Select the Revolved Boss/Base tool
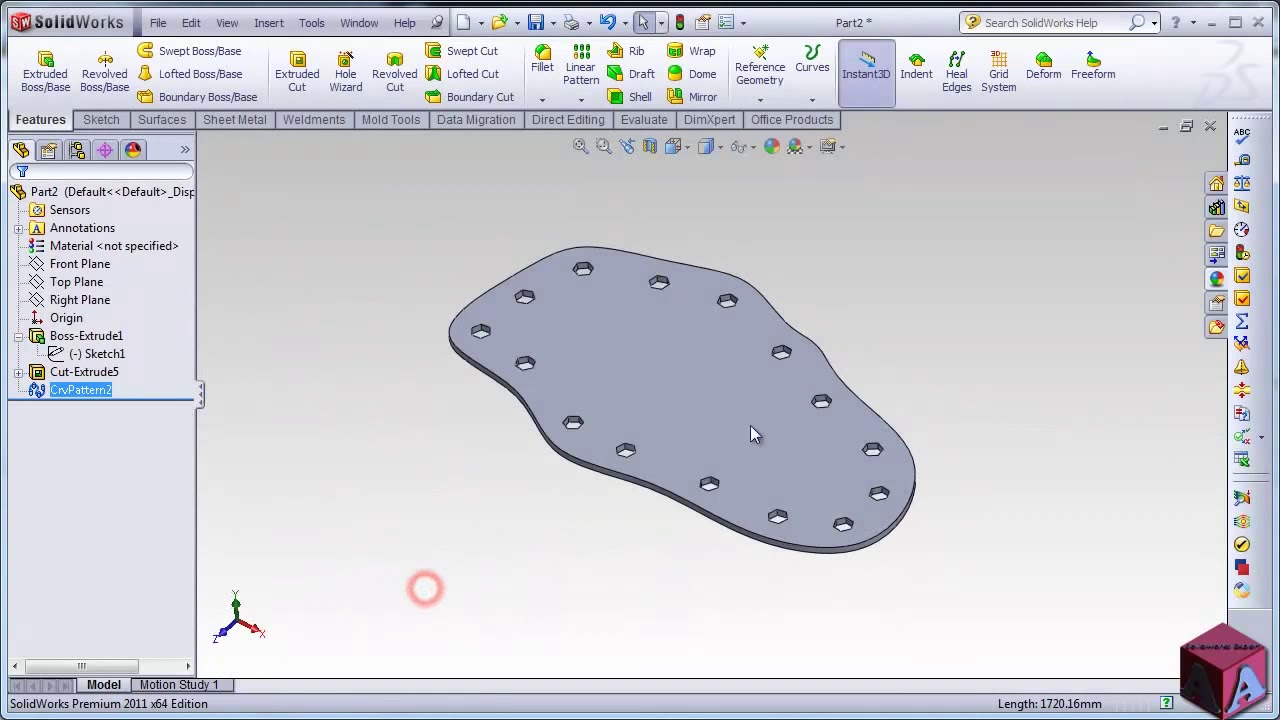The image size is (1280, 720). (105, 72)
